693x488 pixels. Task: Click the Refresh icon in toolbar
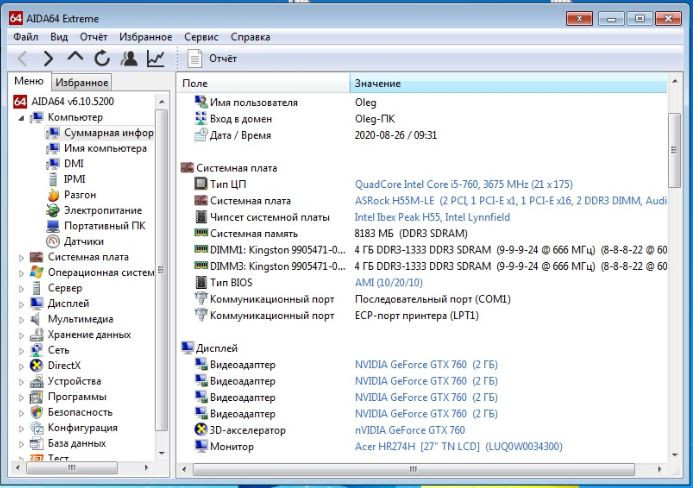tap(102, 59)
